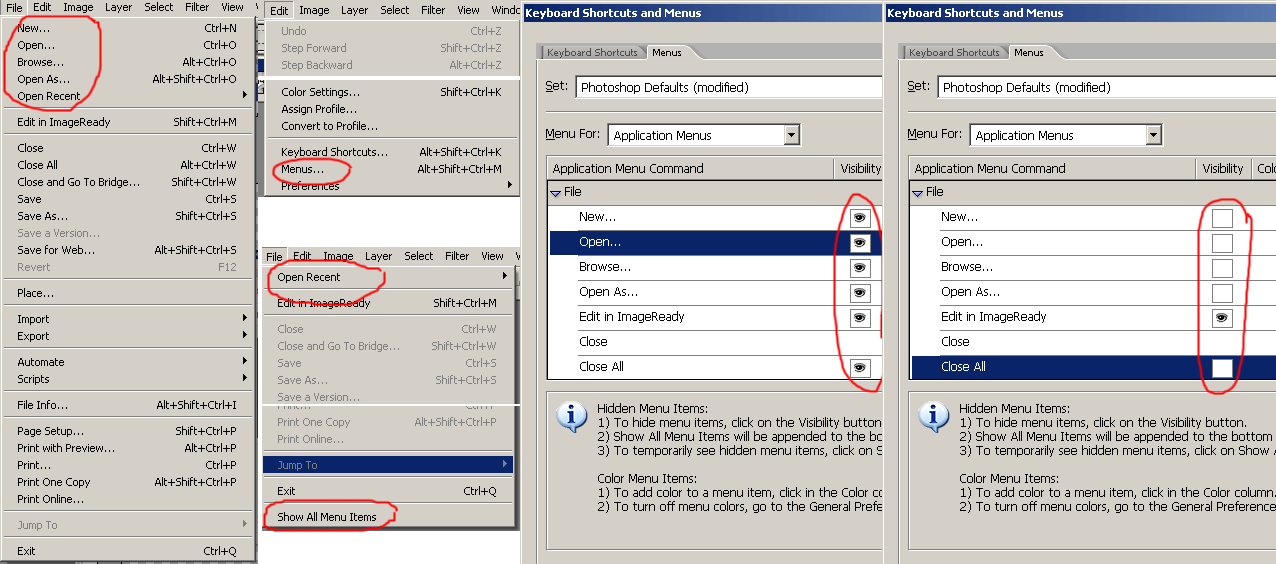Select Menus tab in dialog with Close All highlighted
This screenshot has width=1276, height=564.
pos(1028,52)
